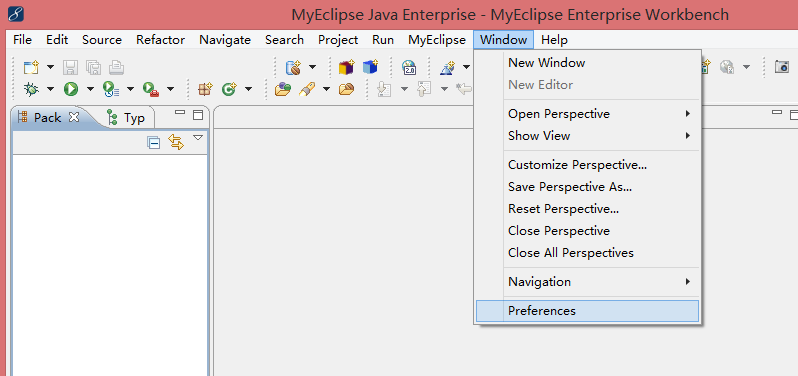Expand the Open Perspective submenu

click(588, 114)
